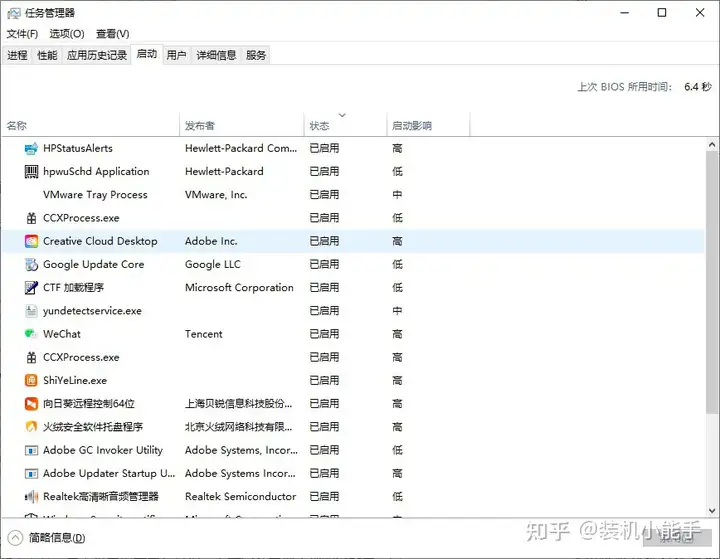720x559 pixels.
Task: Open the 选项(O) menu
Action: point(67,34)
